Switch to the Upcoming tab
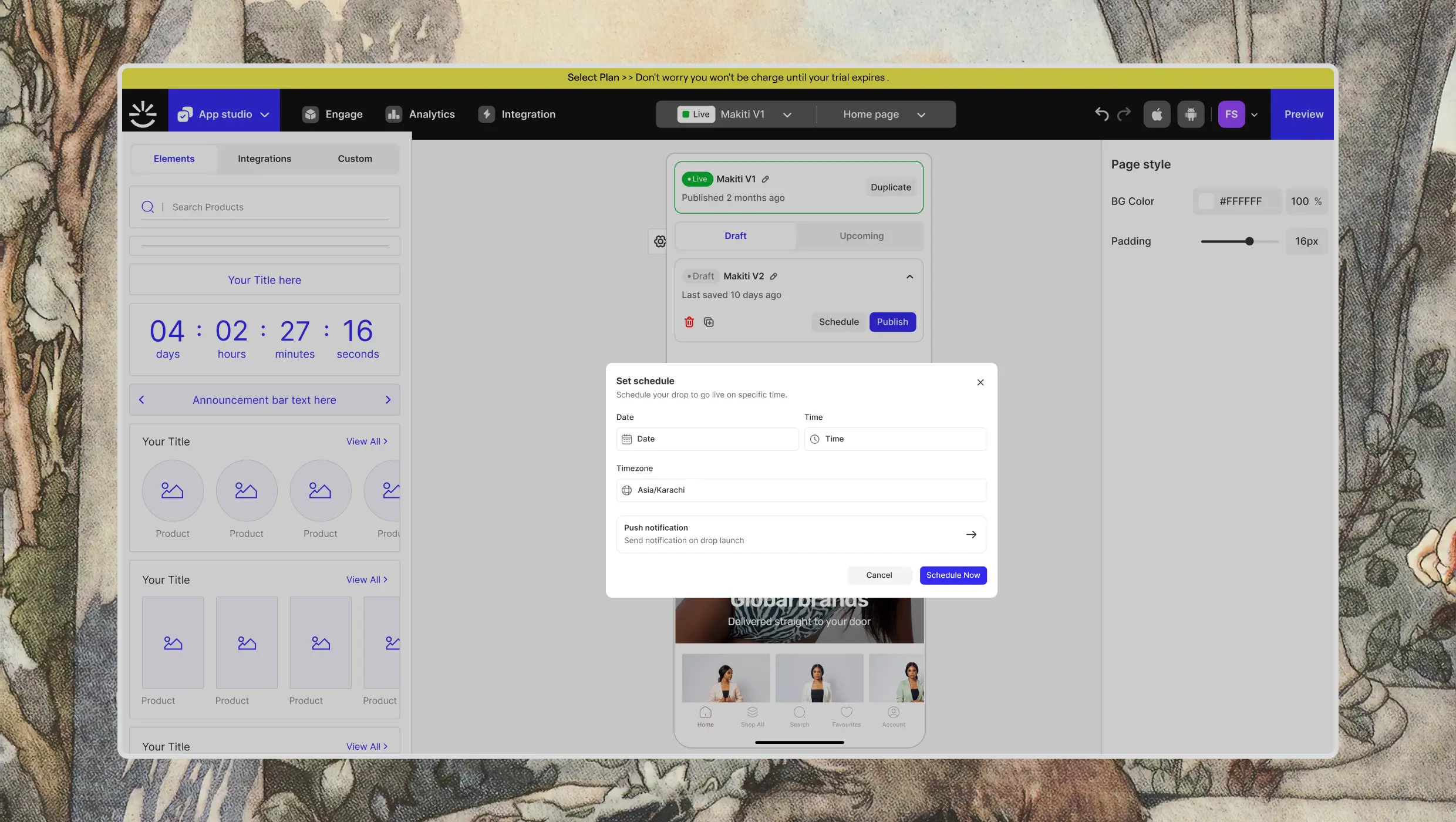Image resolution: width=1456 pixels, height=822 pixels. [x=861, y=235]
